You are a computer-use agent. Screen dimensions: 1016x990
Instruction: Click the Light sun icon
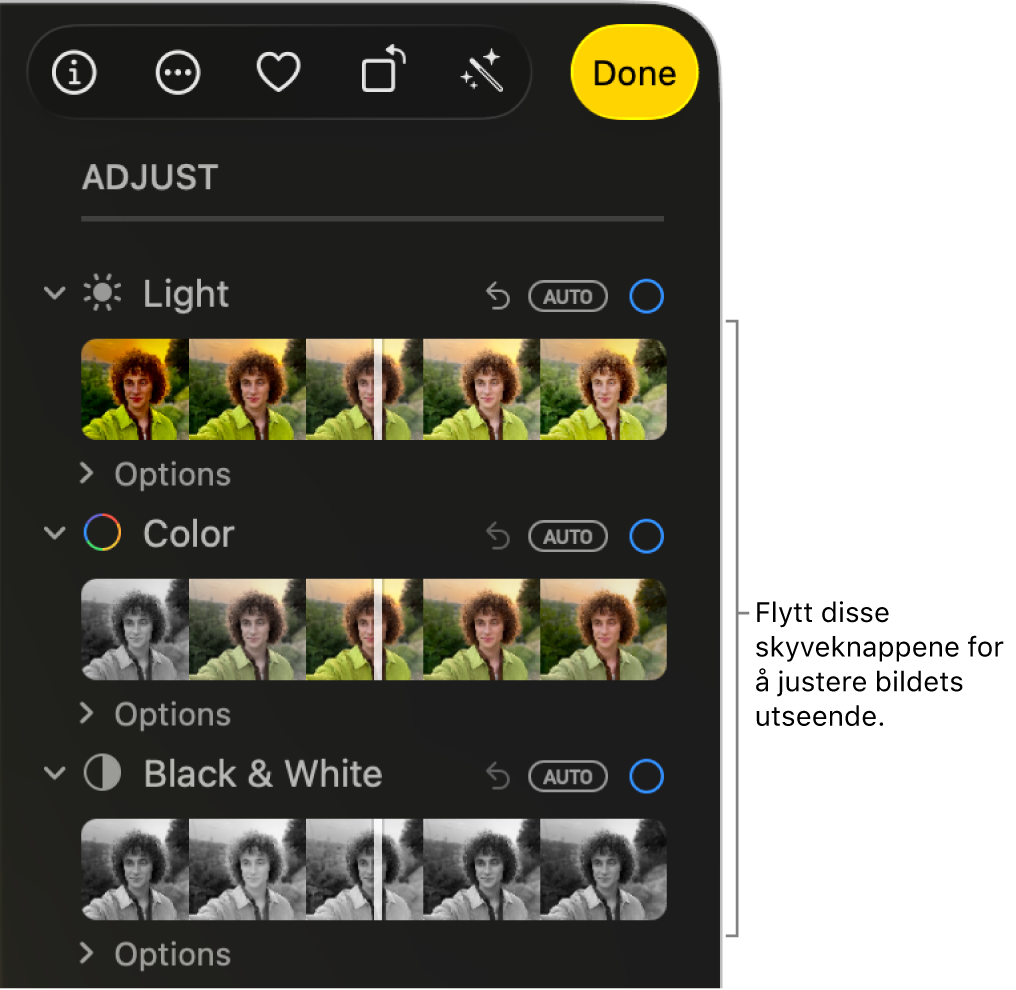pos(102,294)
